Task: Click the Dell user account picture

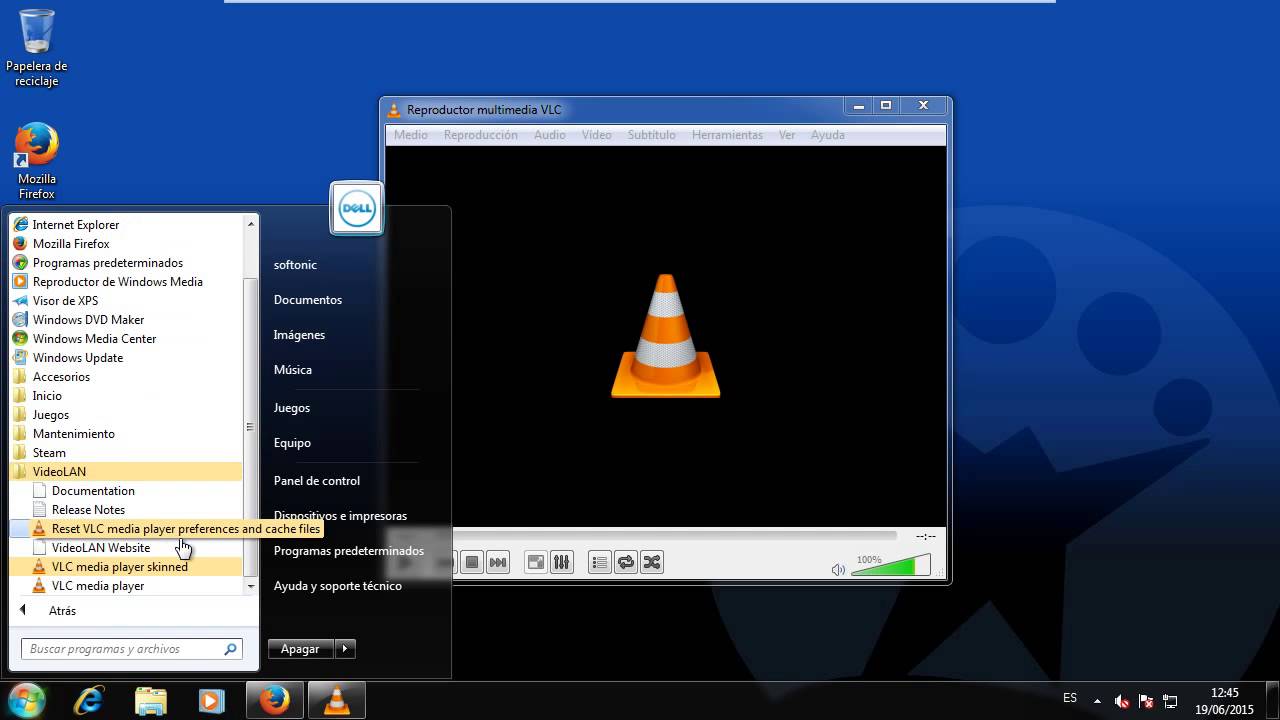Action: click(357, 209)
